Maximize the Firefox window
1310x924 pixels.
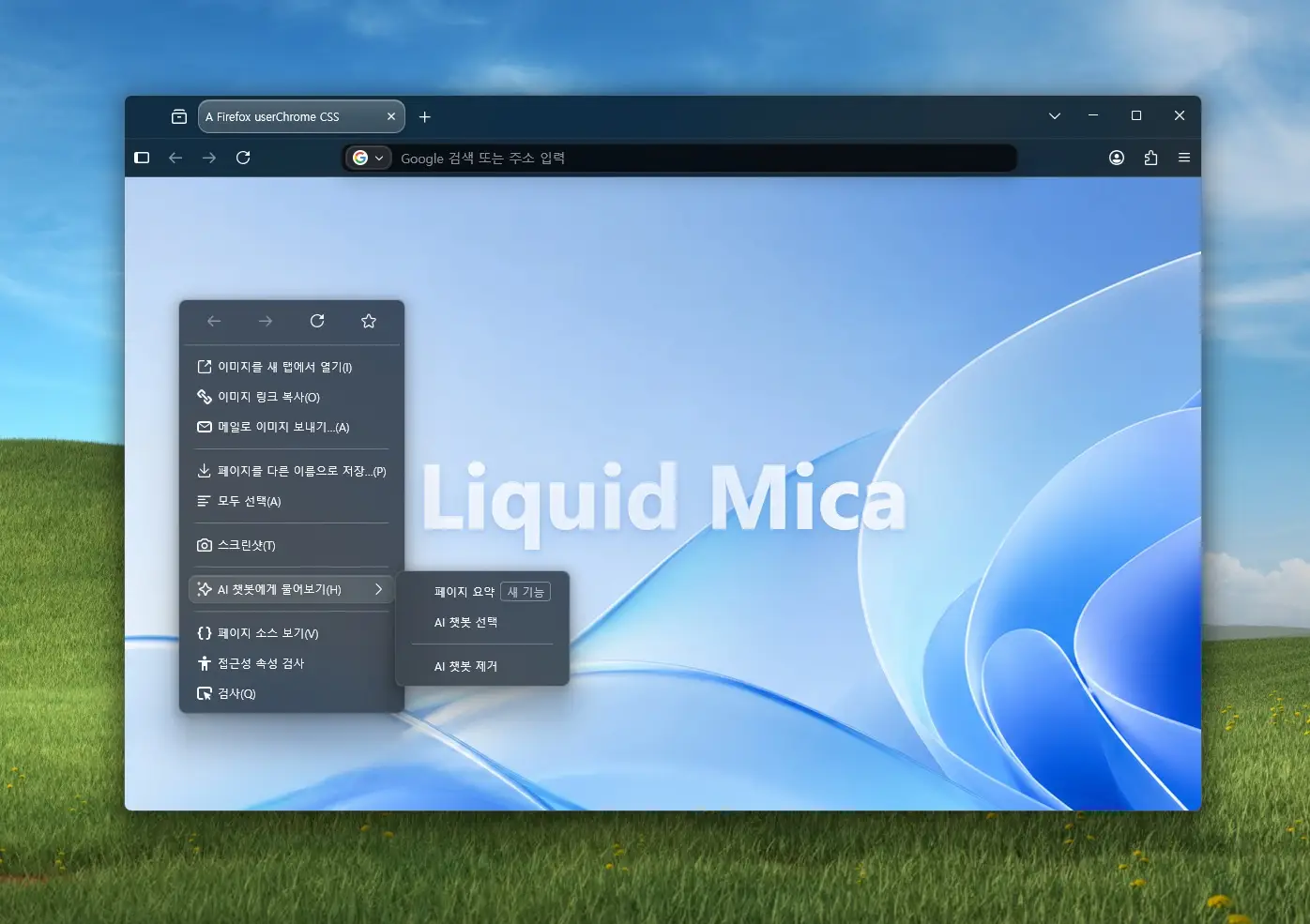[x=1136, y=115]
